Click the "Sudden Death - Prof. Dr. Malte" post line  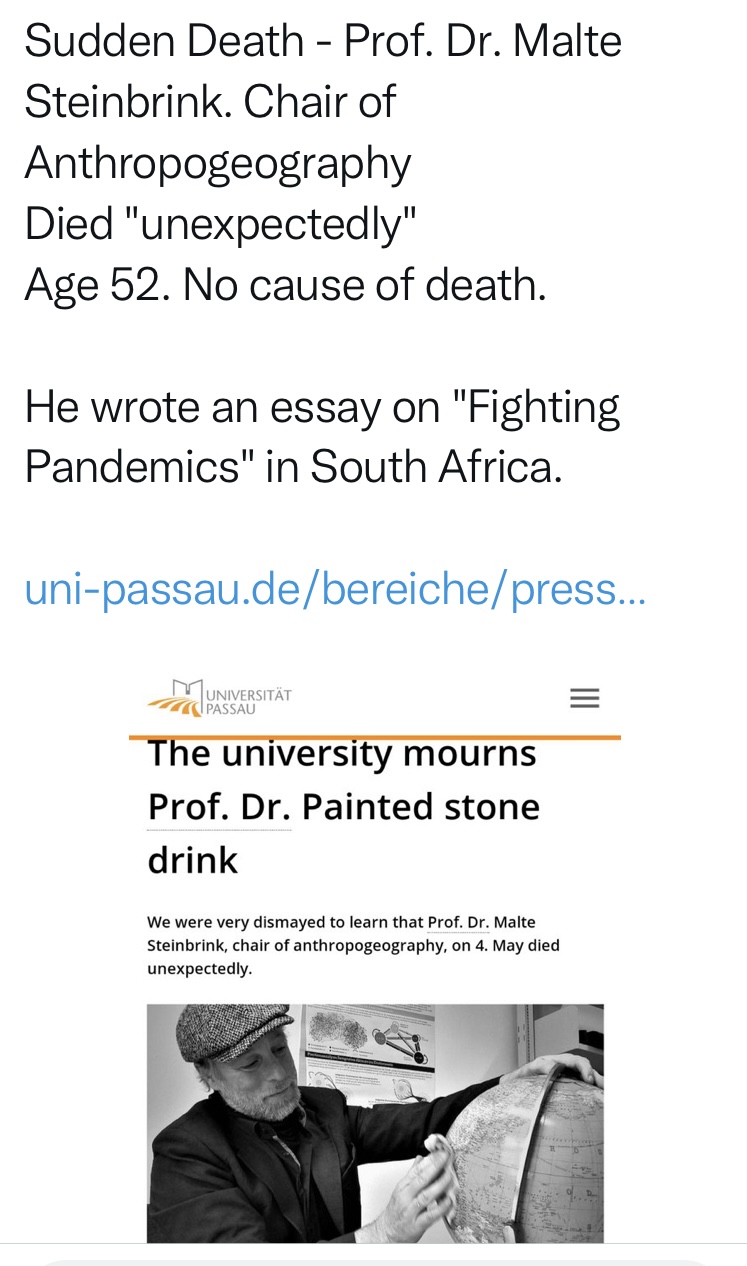point(323,41)
